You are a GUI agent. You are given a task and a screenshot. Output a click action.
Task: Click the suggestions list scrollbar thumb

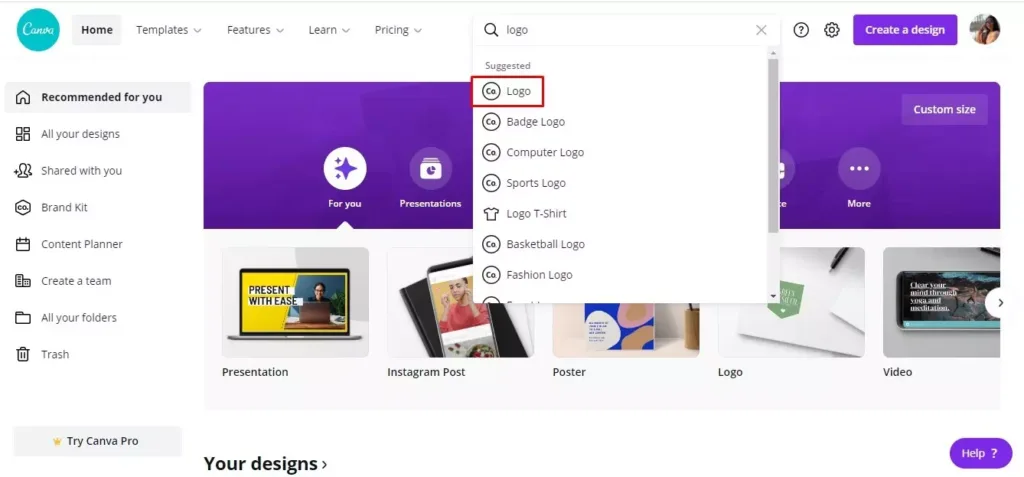[773, 145]
